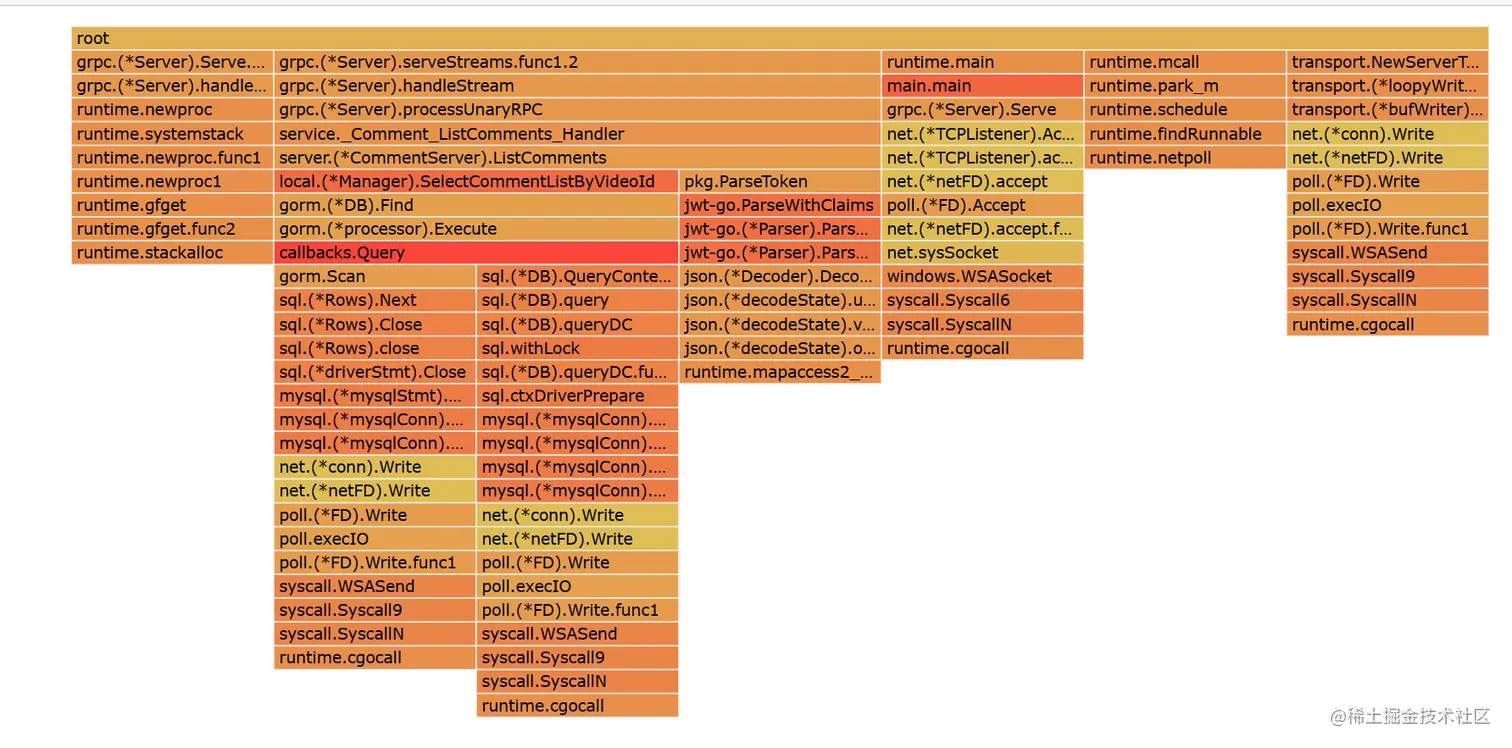Select the sql.(*DB).queryDC.fu... frame
Viewport: 1512px width, 748px height.
[578, 372]
